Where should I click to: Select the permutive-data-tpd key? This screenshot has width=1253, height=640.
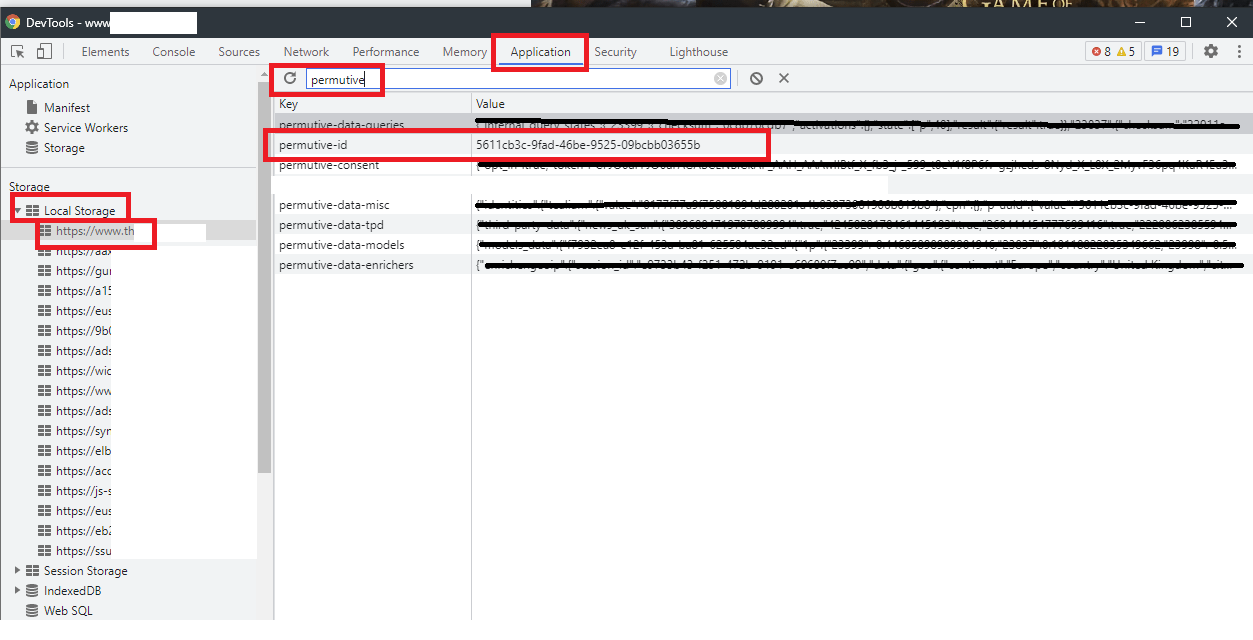332,225
